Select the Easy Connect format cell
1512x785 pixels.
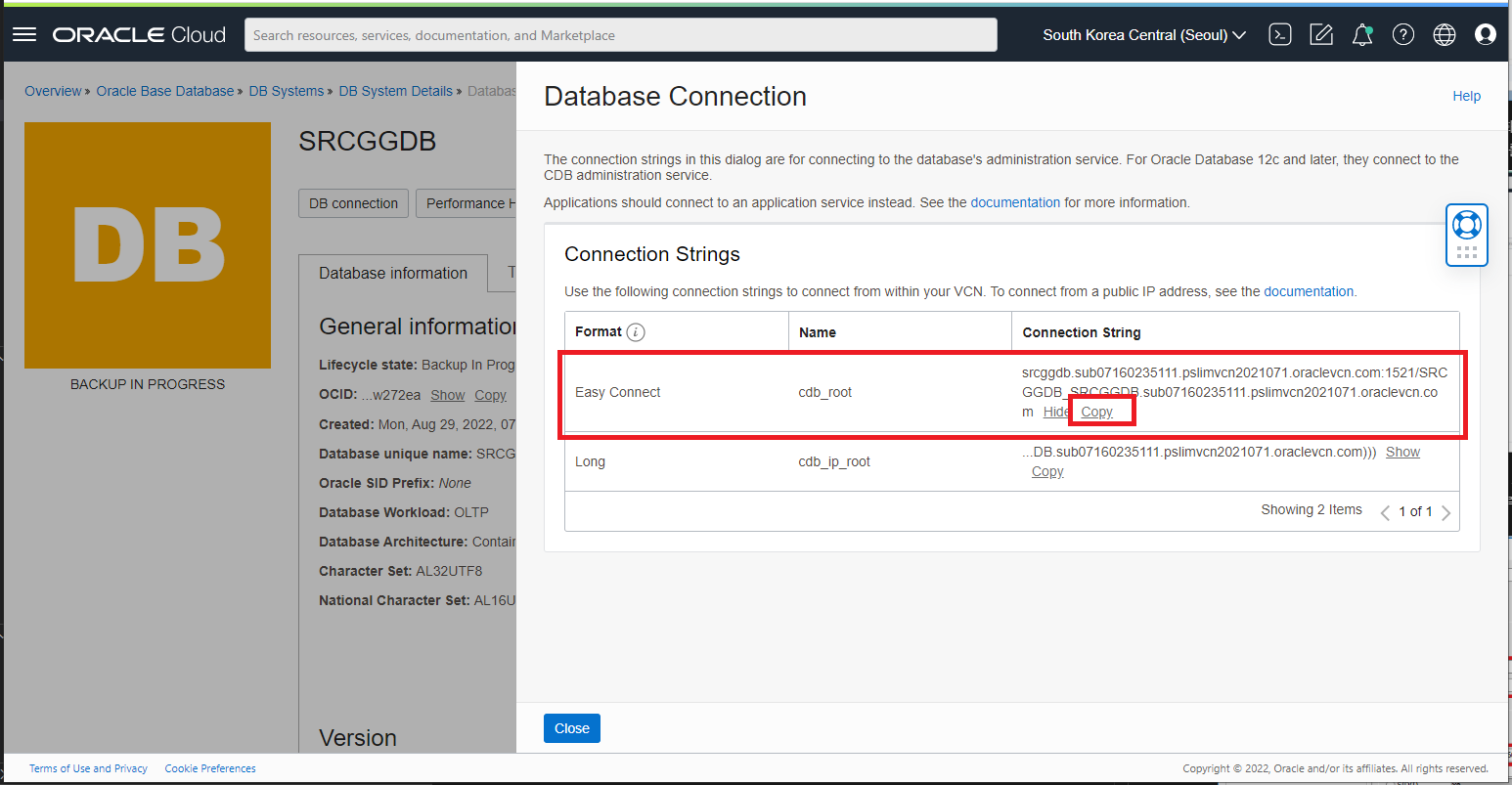pyautogui.click(x=618, y=392)
